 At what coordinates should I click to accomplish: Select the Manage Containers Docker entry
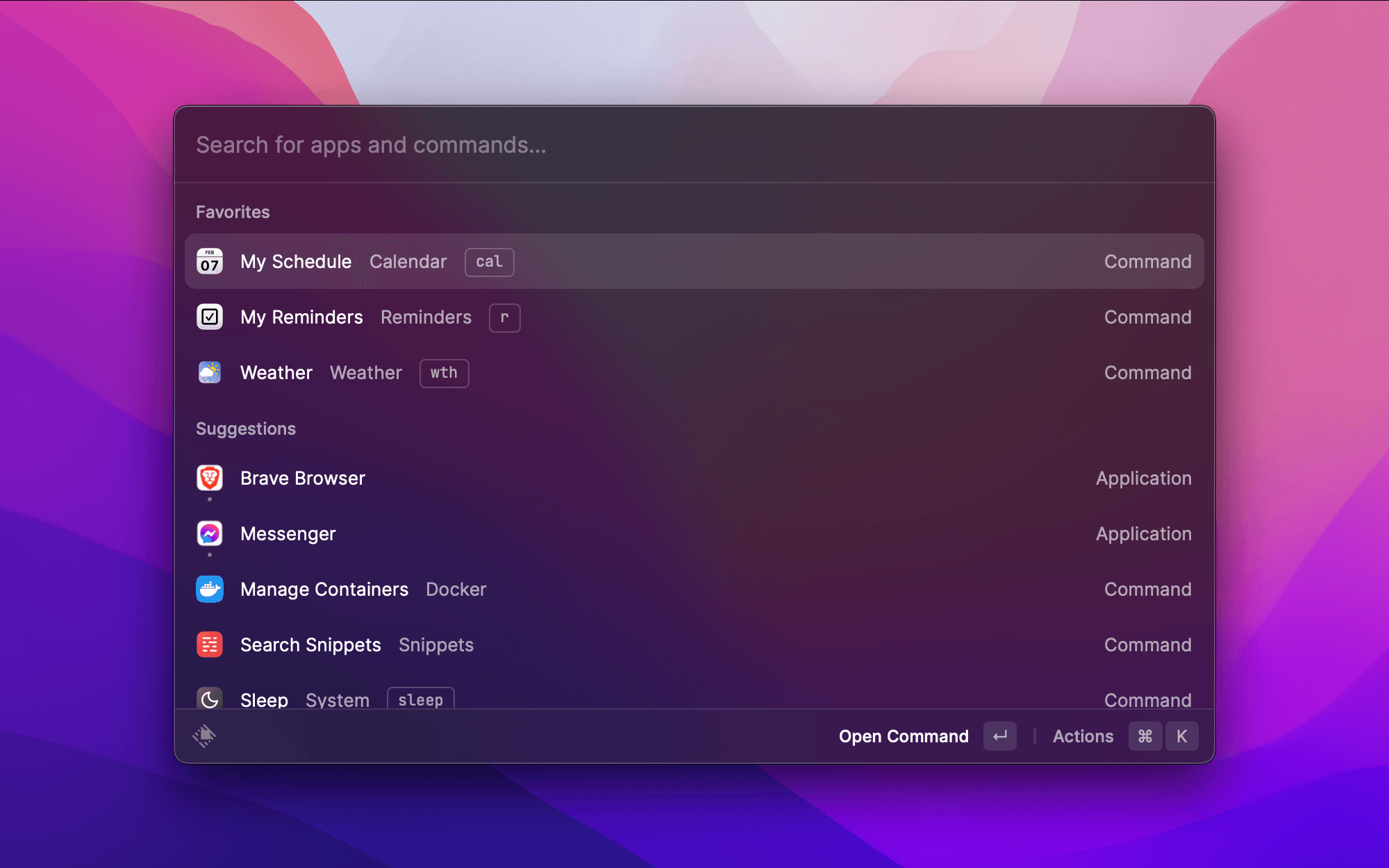pos(694,590)
